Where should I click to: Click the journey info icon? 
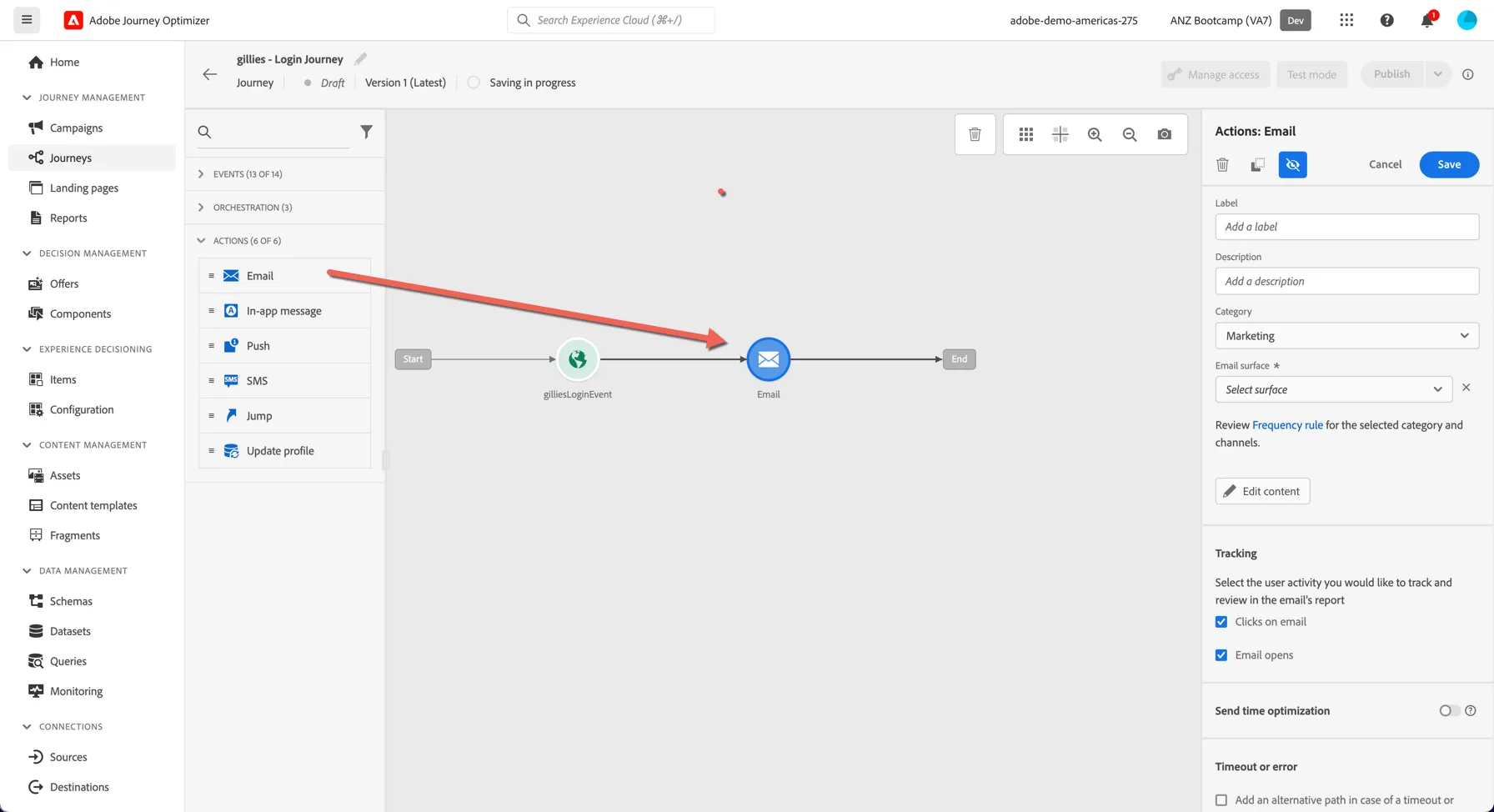pyautogui.click(x=1468, y=74)
